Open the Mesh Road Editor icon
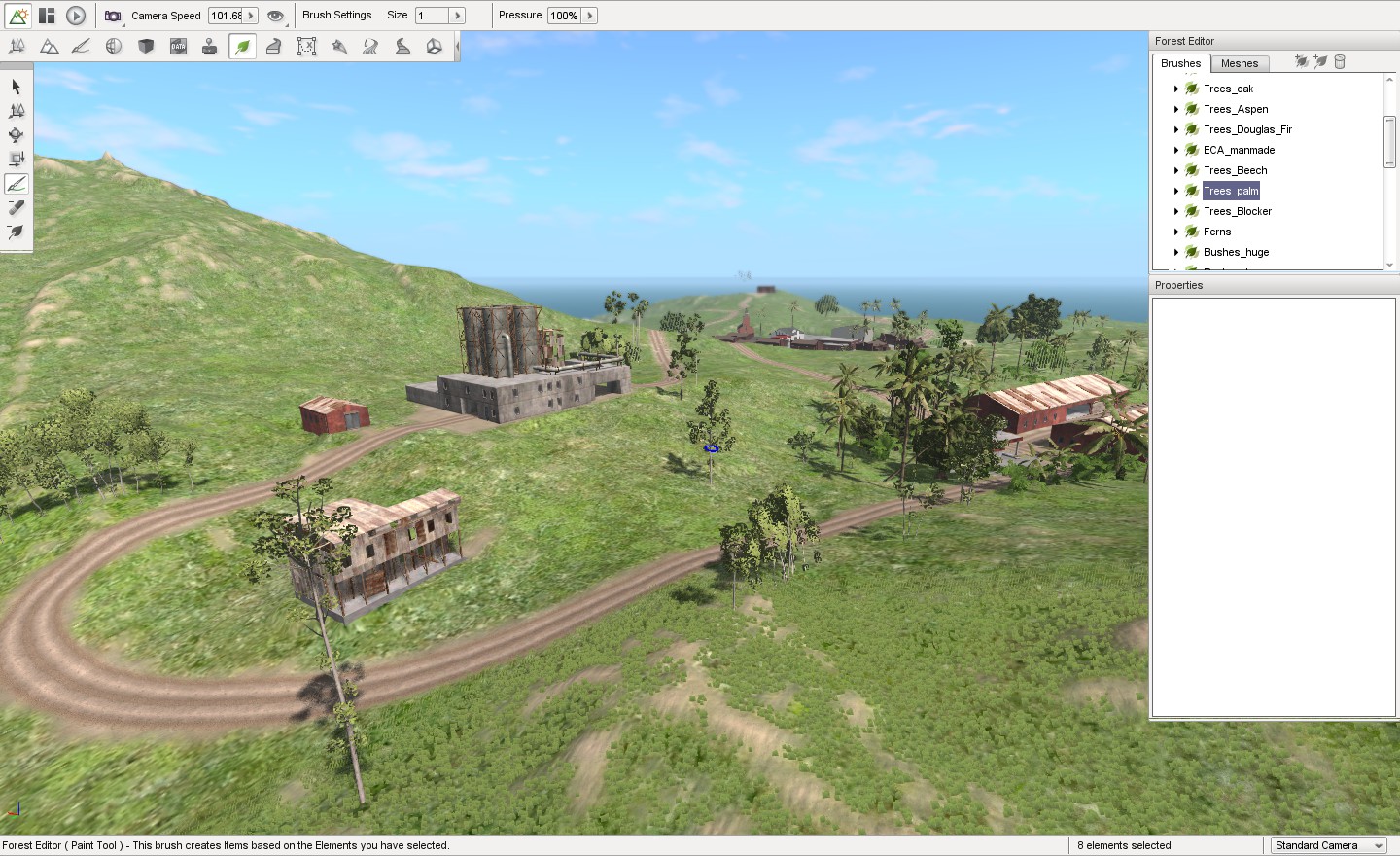Viewport: 1400px width, 856px height. pyautogui.click(x=274, y=46)
